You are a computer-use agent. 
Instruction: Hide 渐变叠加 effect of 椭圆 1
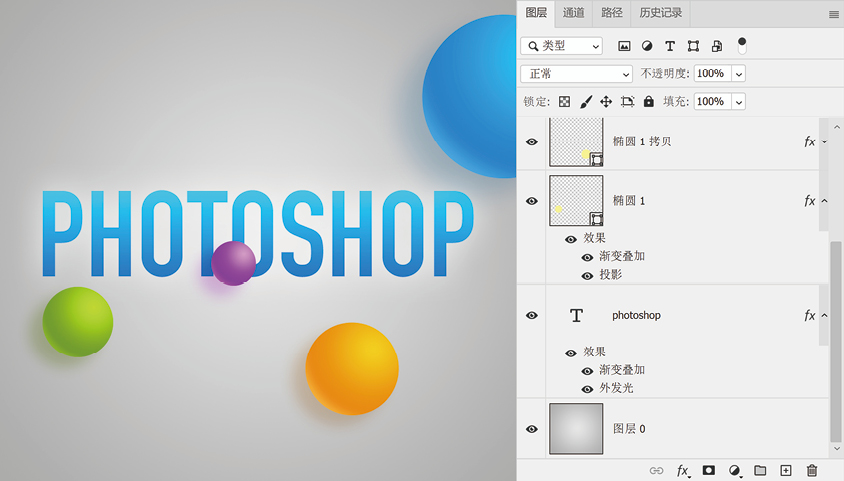pyautogui.click(x=587, y=258)
